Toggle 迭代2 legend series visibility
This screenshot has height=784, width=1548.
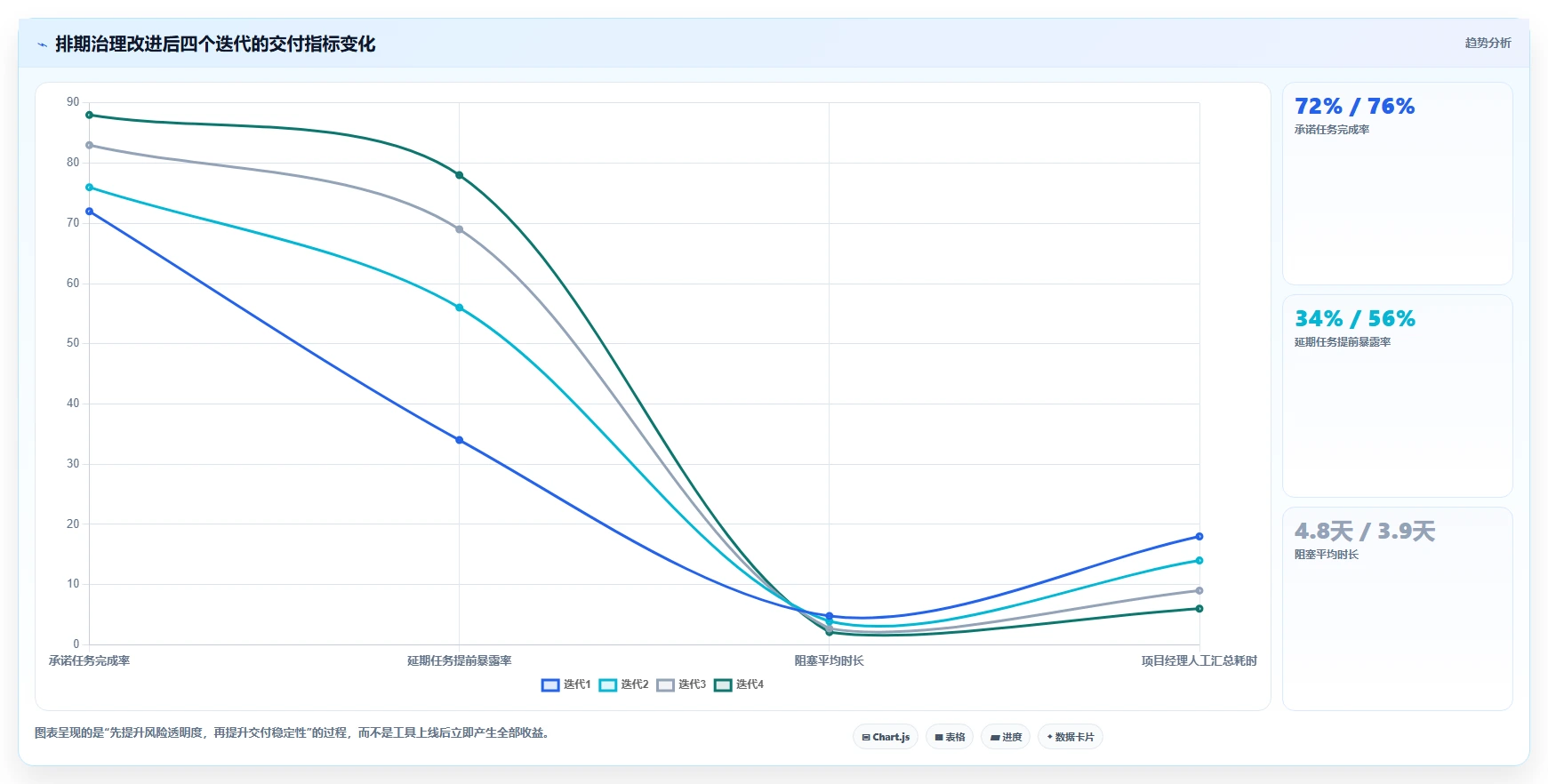click(x=623, y=684)
